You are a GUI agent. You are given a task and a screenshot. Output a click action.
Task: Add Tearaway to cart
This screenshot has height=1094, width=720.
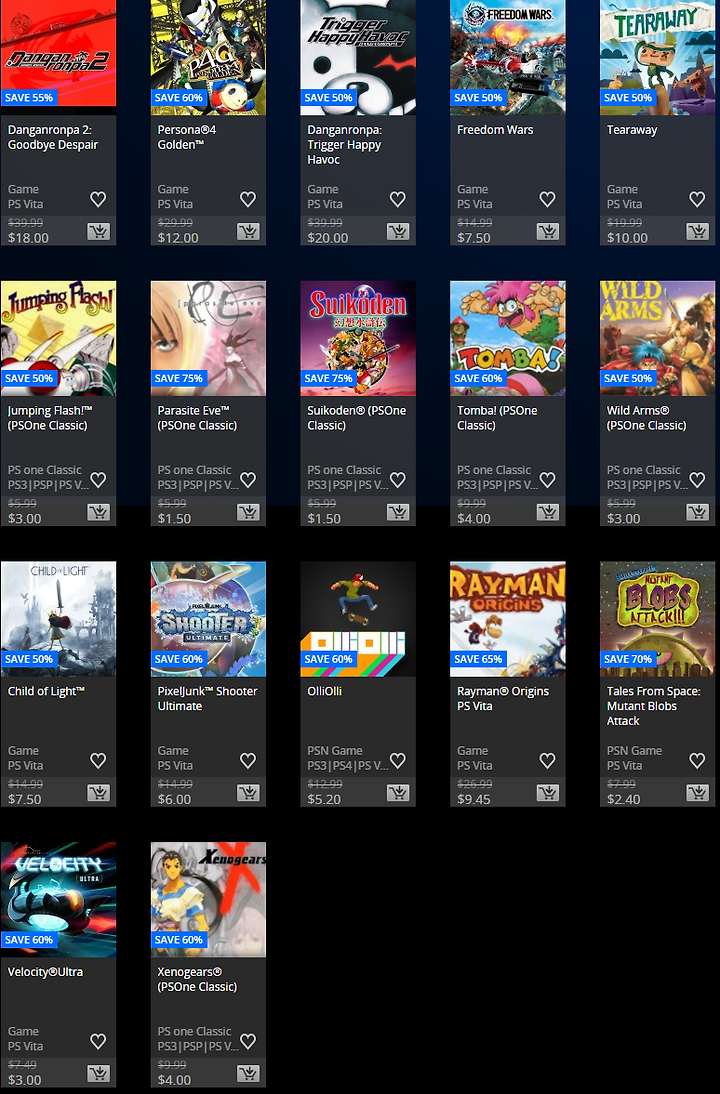[x=697, y=232]
